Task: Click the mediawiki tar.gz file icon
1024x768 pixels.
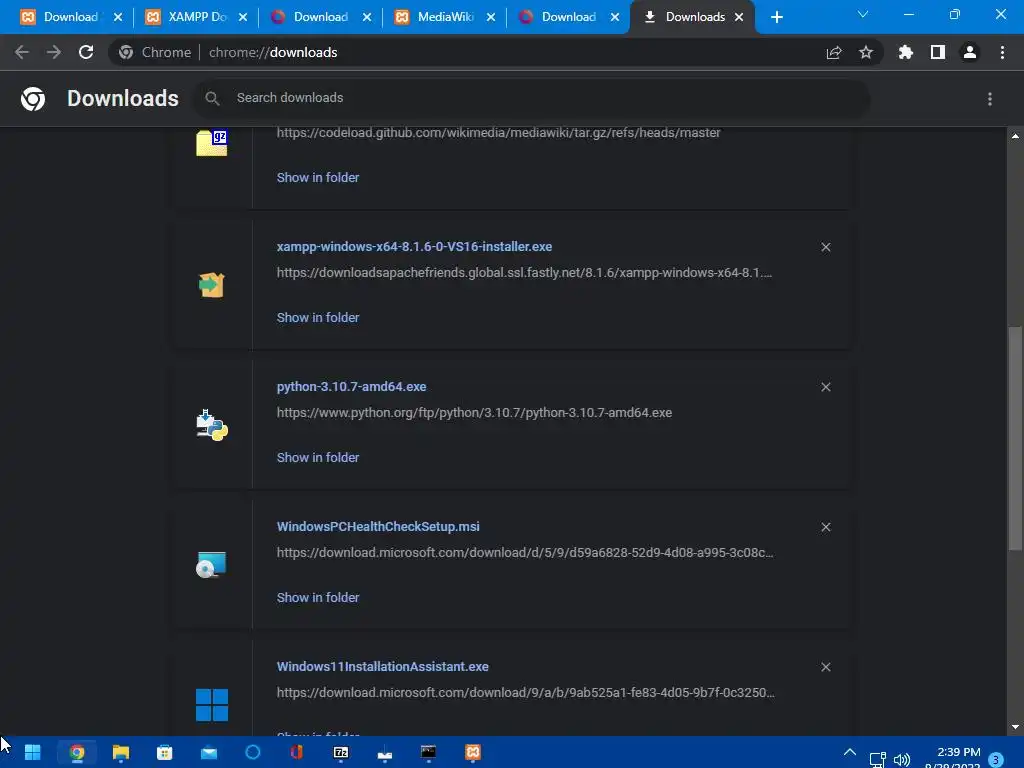Action: [212, 143]
